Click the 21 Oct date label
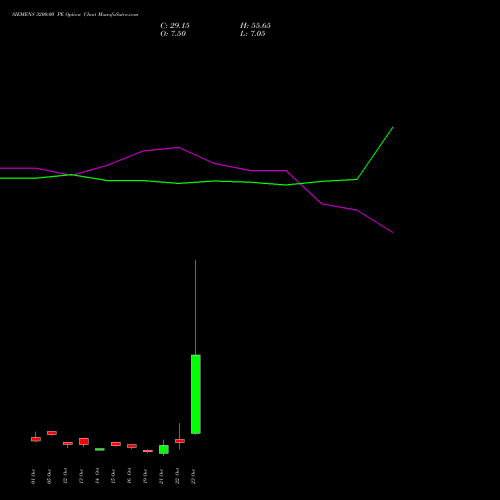This screenshot has height=500, width=500. (x=161, y=476)
